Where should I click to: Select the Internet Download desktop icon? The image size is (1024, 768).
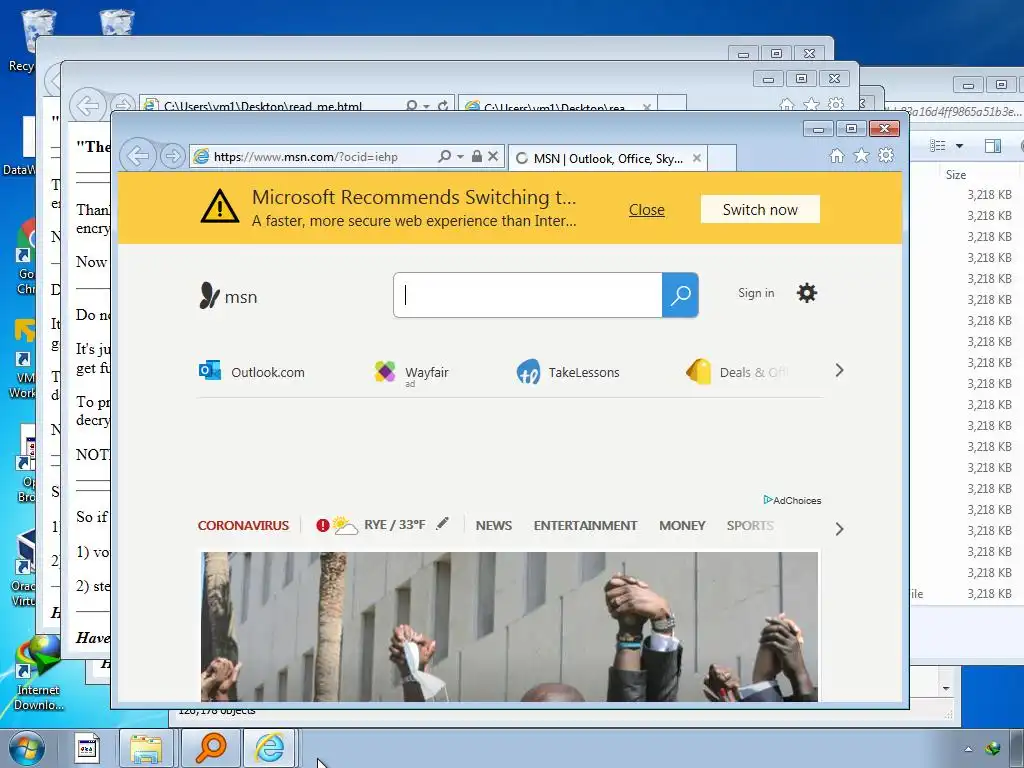tap(38, 673)
